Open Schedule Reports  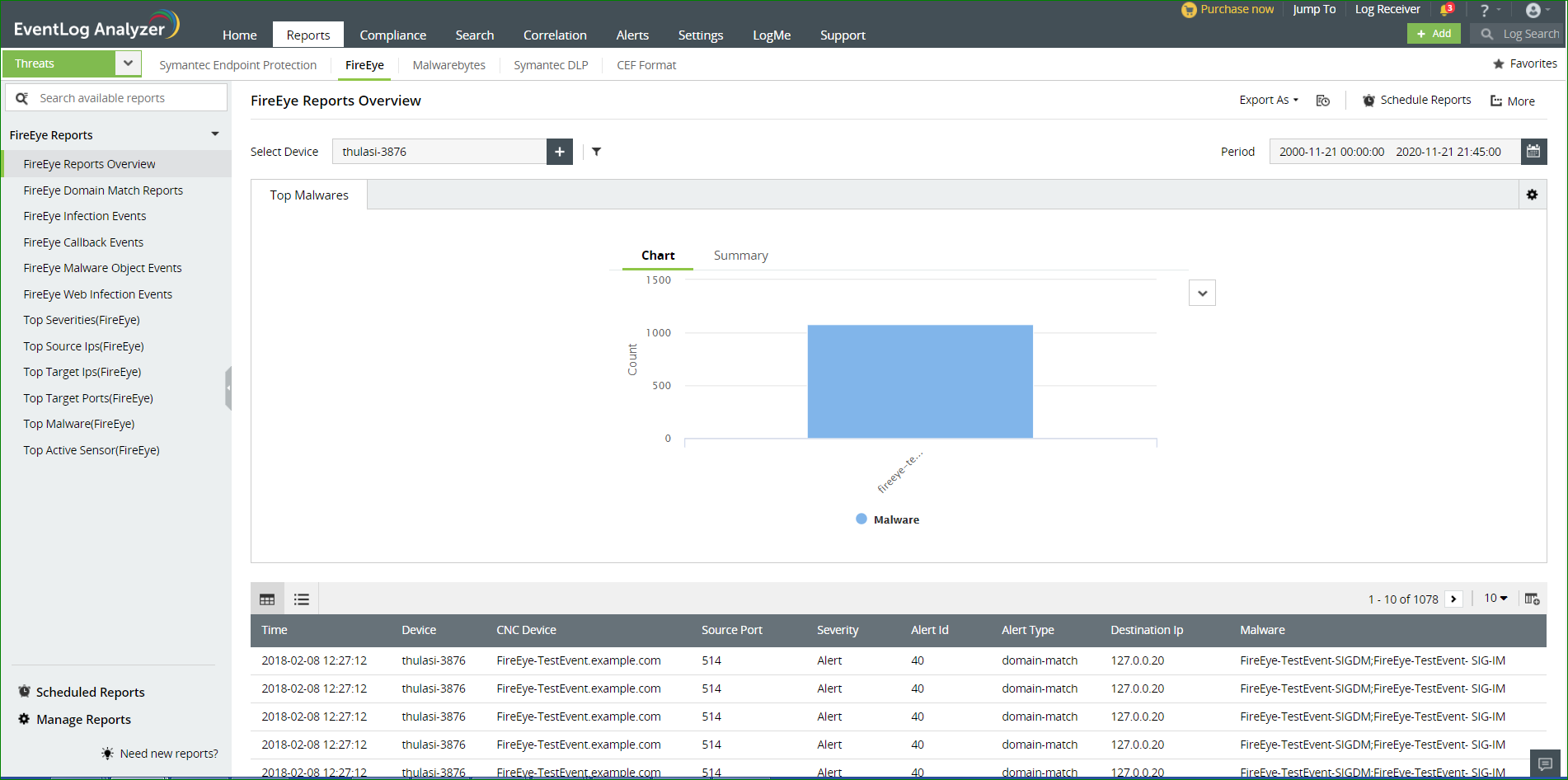pyautogui.click(x=1425, y=100)
